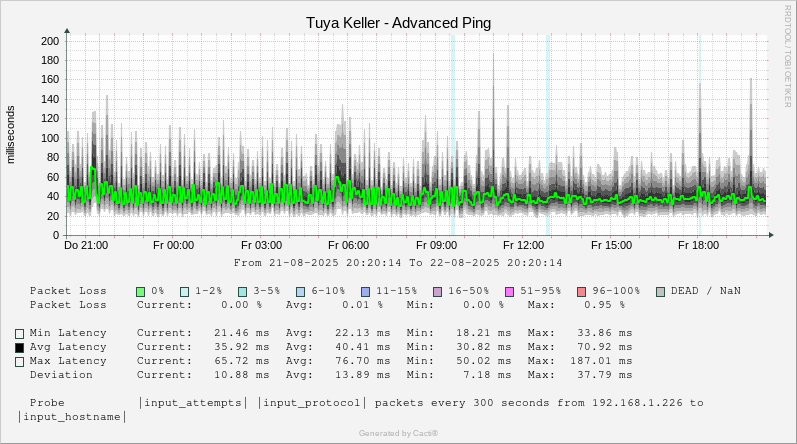Click the Min Latency legend box

19,334
